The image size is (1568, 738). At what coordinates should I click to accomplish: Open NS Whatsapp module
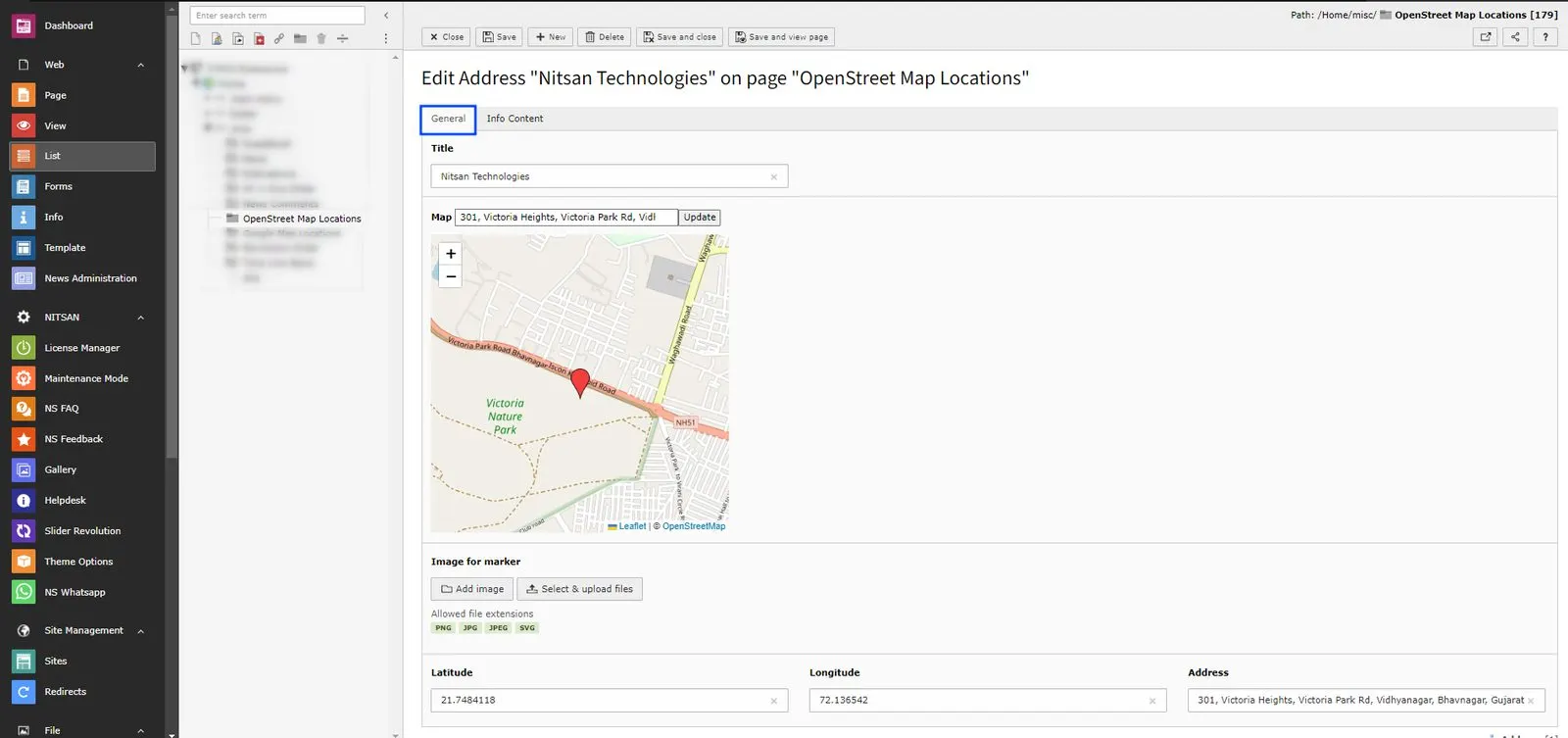(82, 592)
